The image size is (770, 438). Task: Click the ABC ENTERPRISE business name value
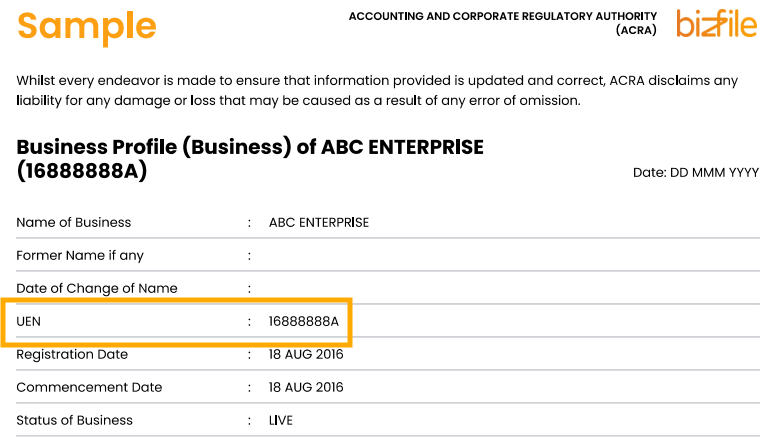click(319, 222)
